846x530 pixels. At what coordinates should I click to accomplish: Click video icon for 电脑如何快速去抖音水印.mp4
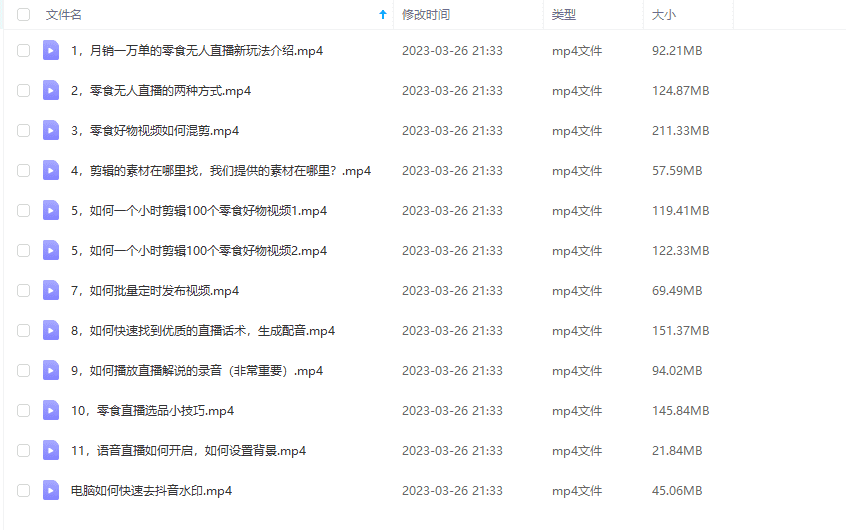[x=51, y=491]
